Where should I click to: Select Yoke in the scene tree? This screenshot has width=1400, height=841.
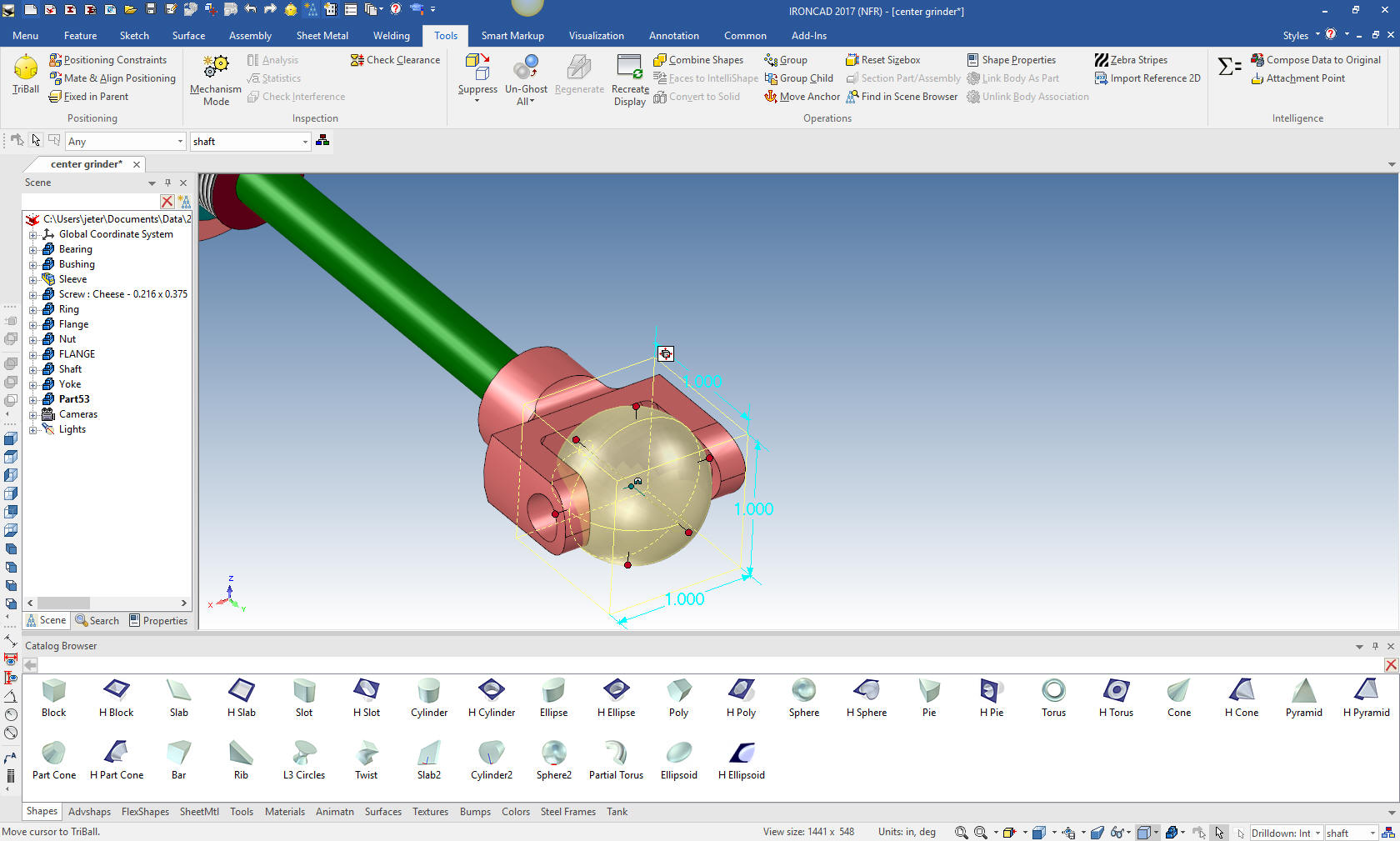coord(70,384)
